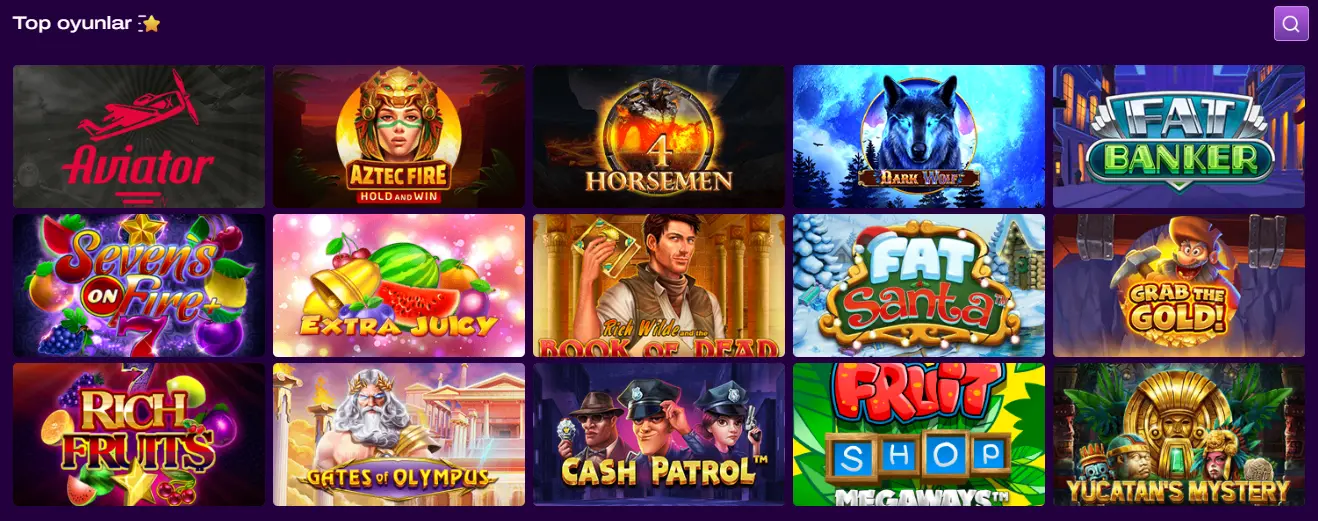Open the Cash Patrol game

click(x=659, y=434)
